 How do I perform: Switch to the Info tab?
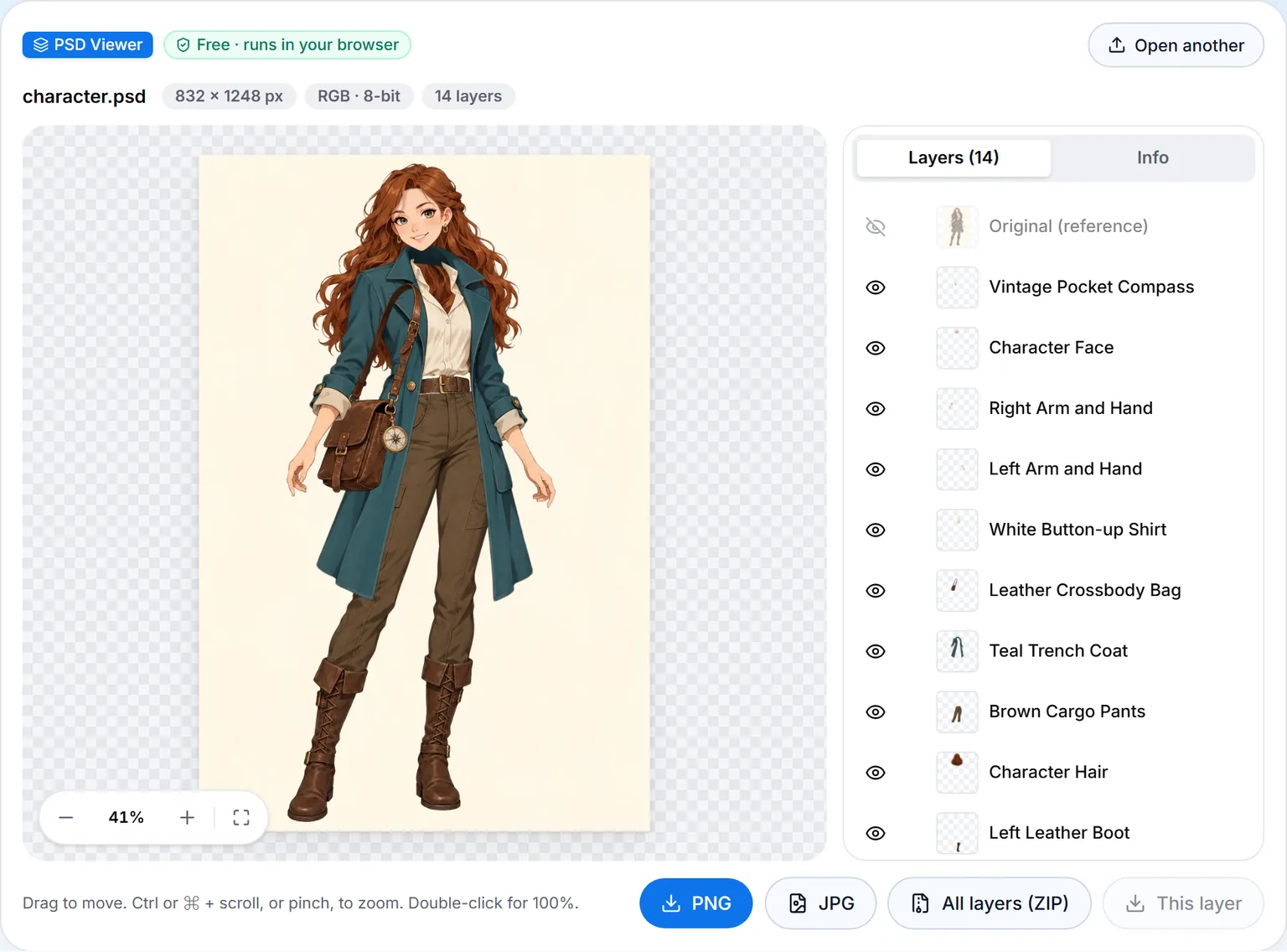pos(1152,158)
